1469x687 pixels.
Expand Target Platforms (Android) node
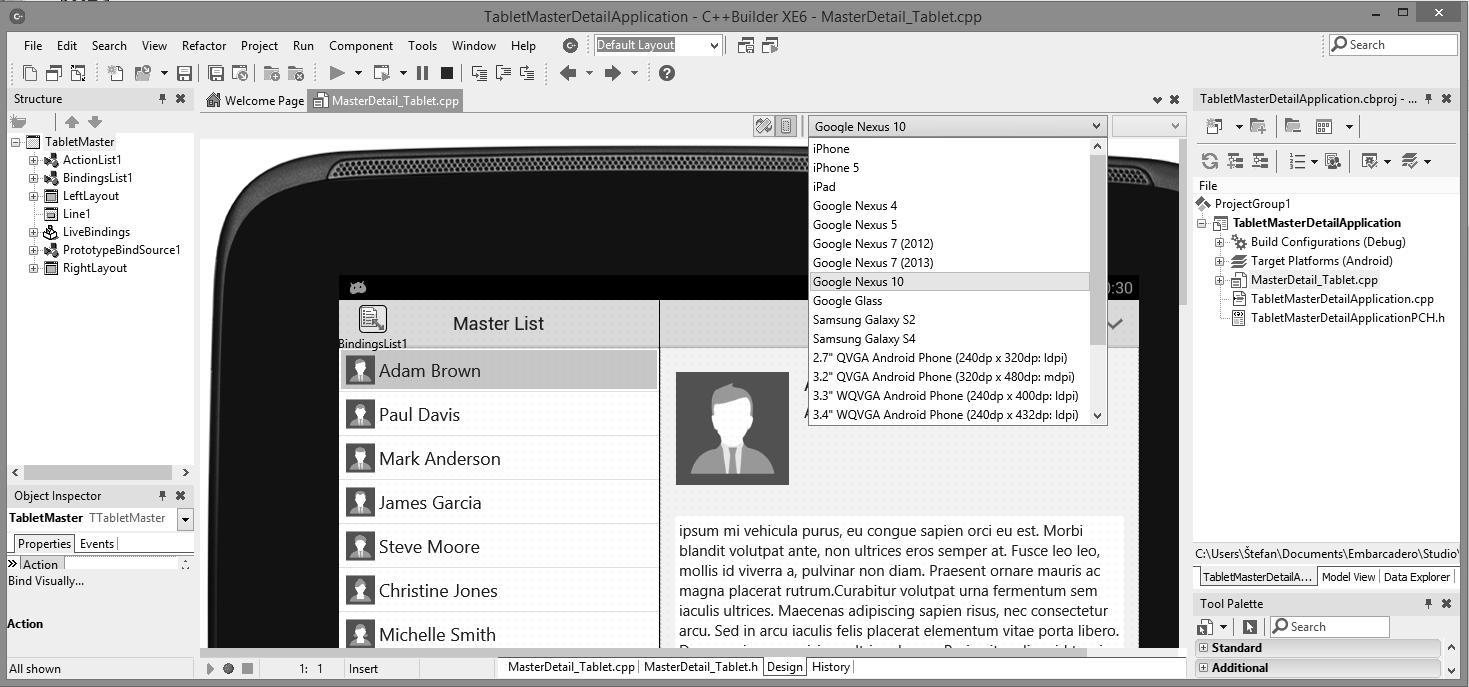[1219, 261]
